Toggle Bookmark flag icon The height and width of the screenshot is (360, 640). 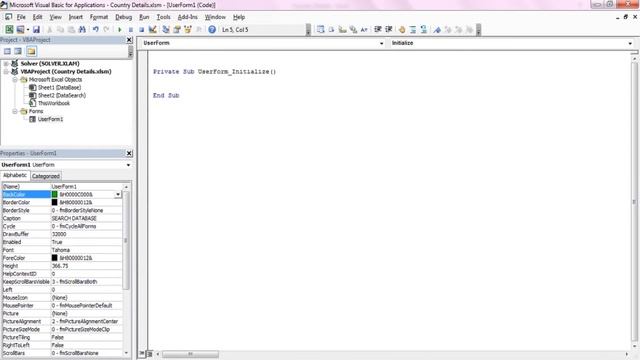pos(437,29)
